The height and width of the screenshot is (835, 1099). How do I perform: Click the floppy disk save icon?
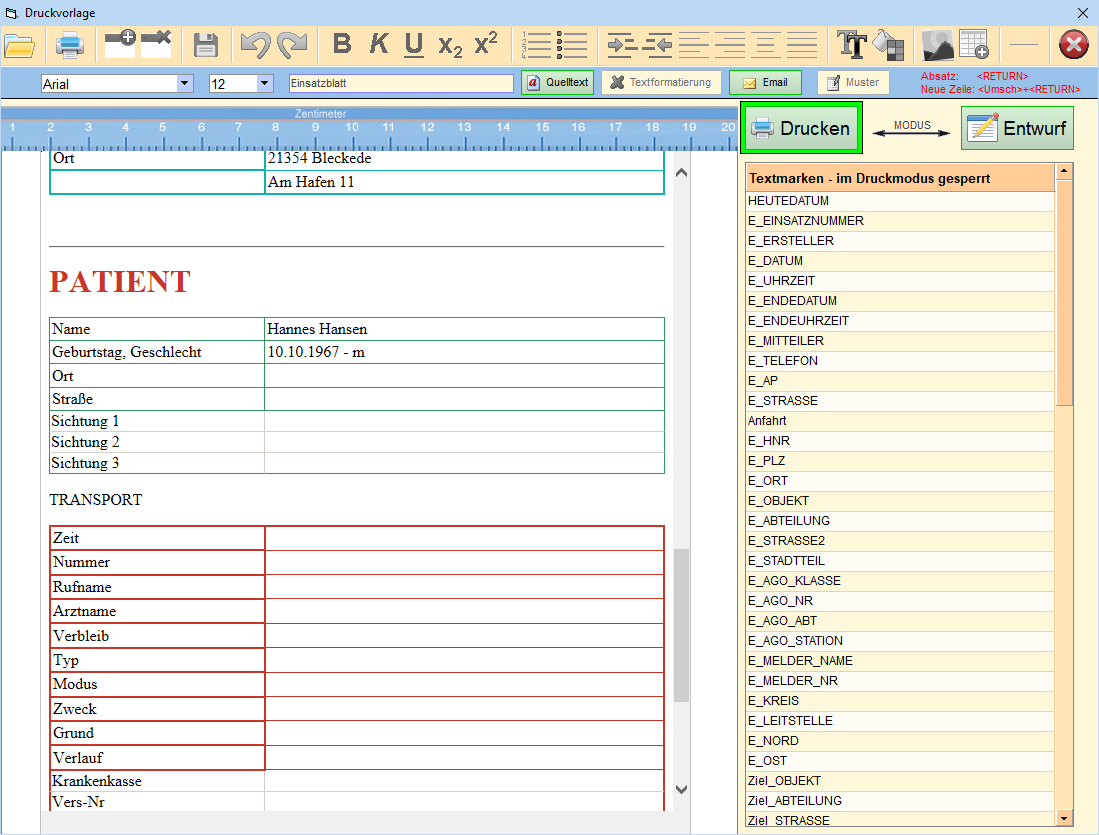click(x=206, y=45)
